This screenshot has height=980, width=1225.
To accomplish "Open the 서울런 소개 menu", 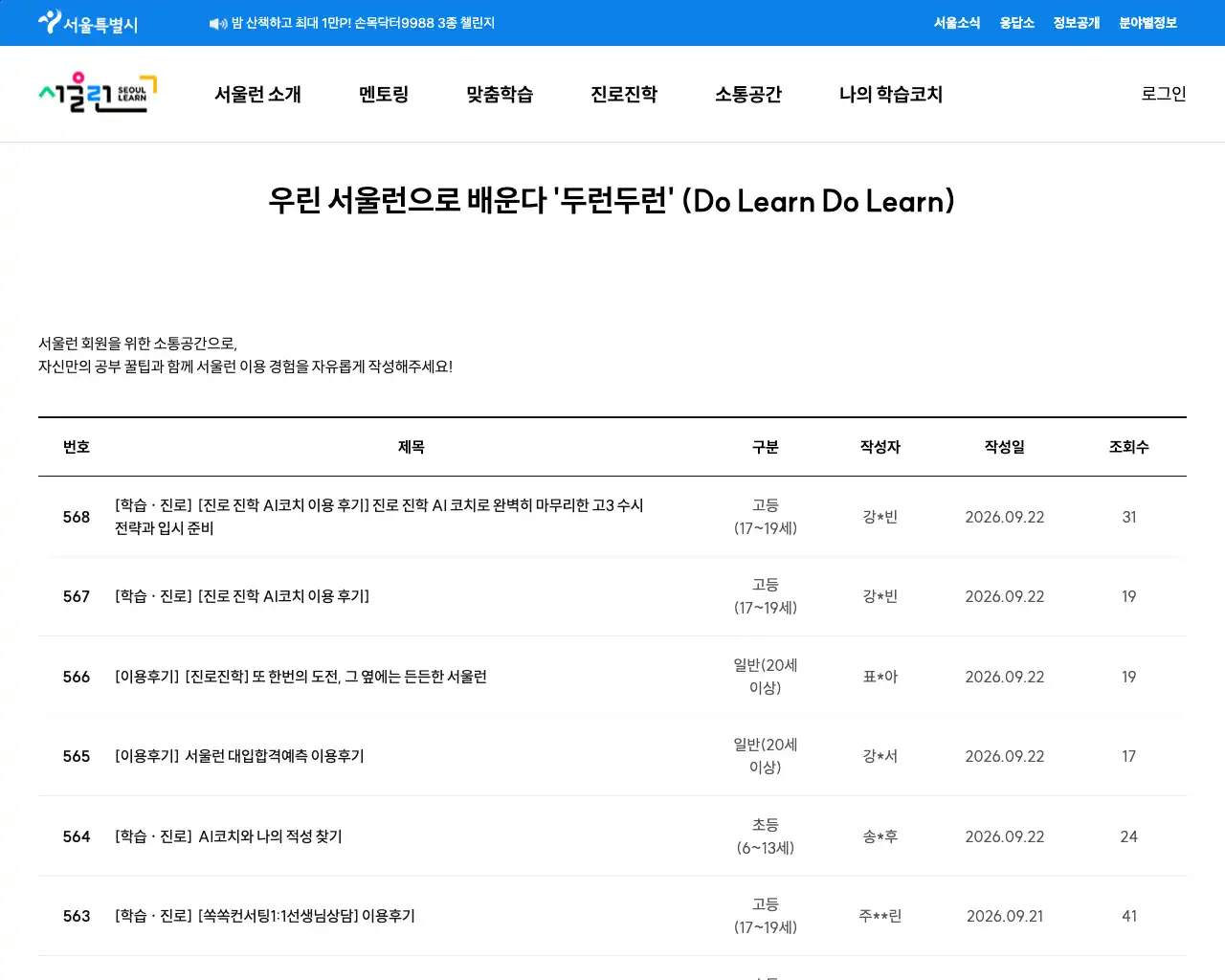I will [257, 94].
